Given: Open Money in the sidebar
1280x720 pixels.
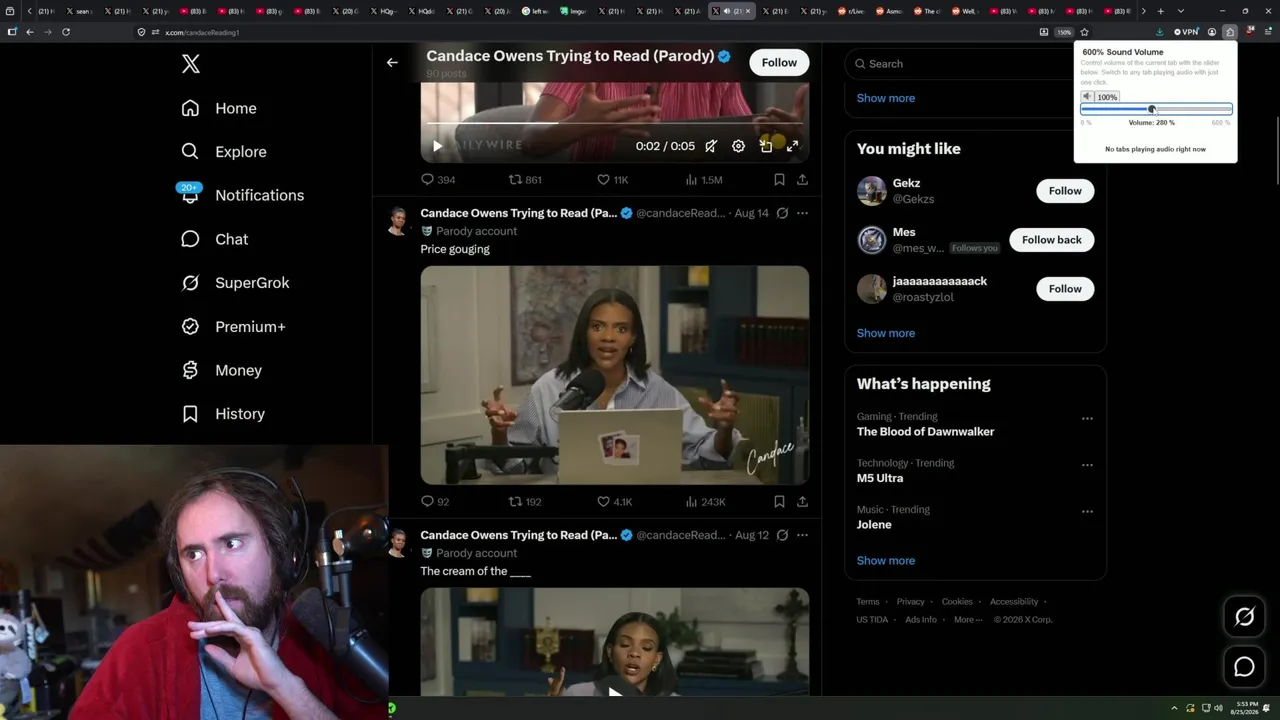Looking at the screenshot, I should coord(221,370).
